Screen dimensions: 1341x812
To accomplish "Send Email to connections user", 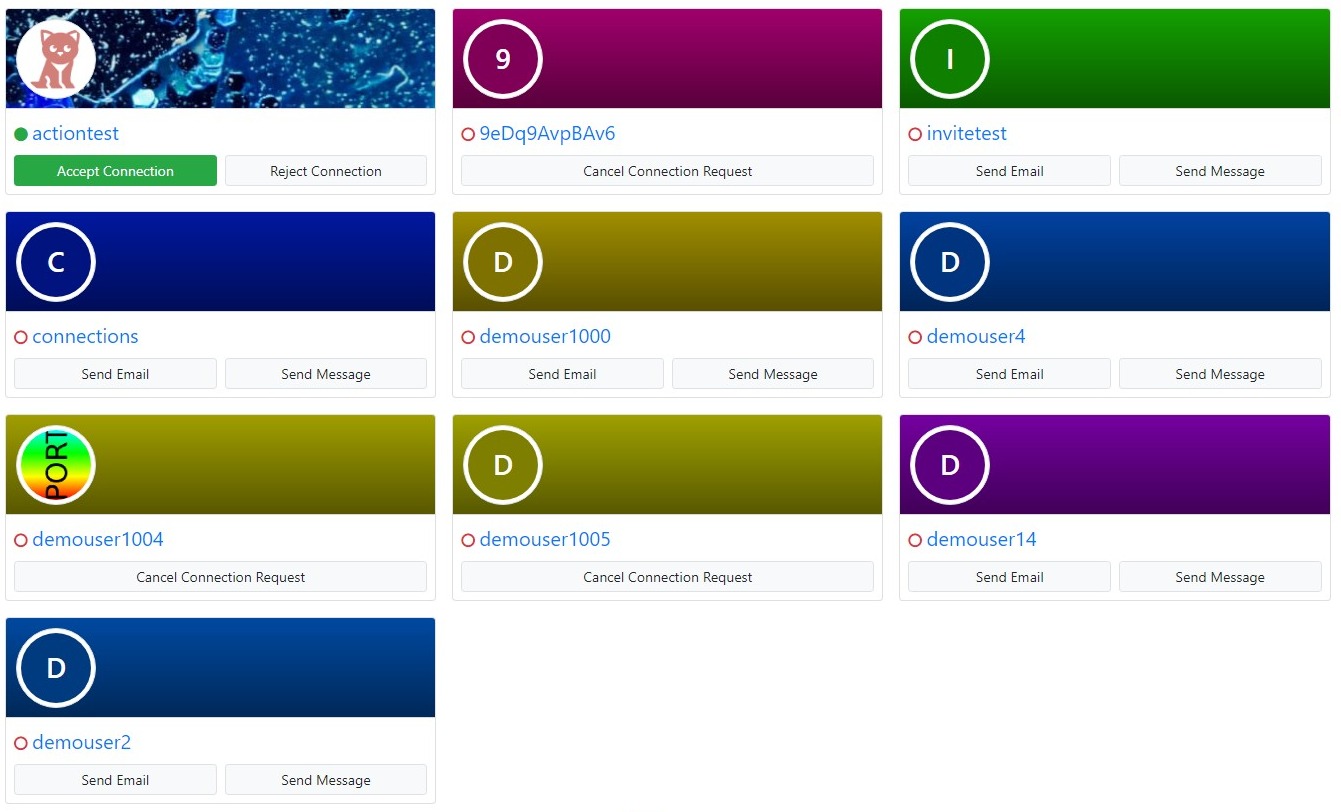I will tap(115, 374).
